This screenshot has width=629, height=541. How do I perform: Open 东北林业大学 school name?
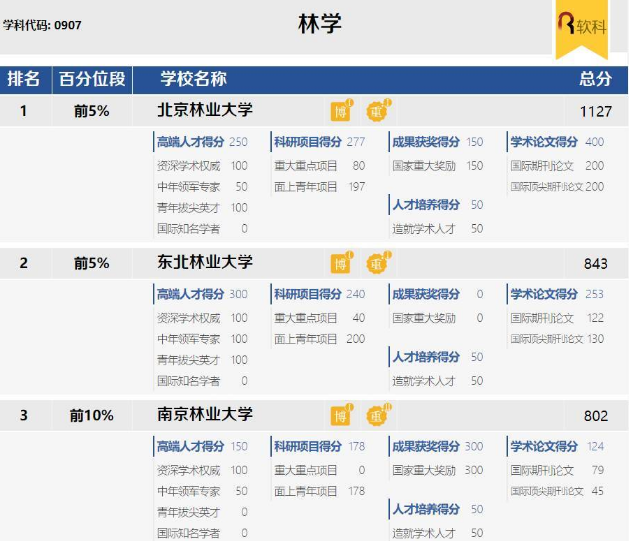pyautogui.click(x=205, y=262)
